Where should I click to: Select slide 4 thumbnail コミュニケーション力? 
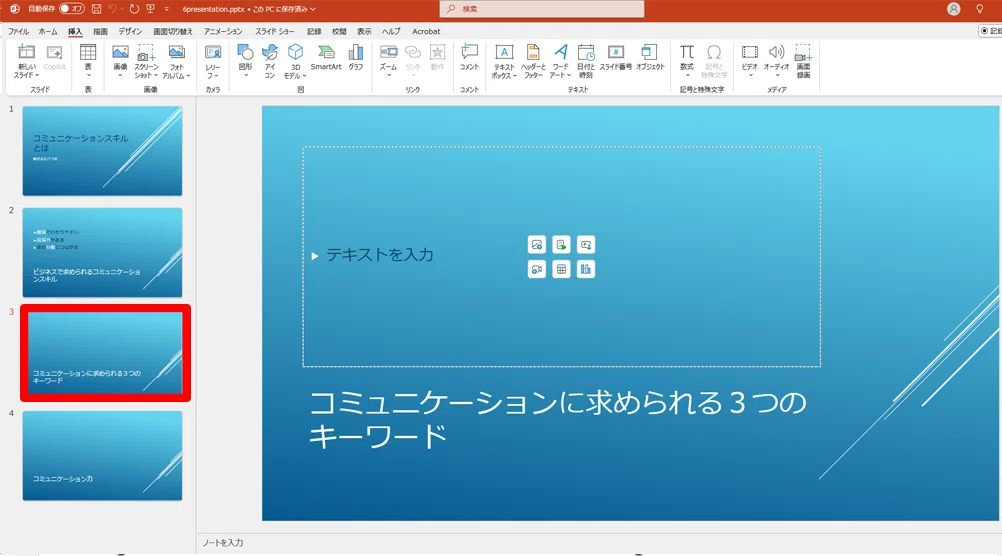click(x=102, y=456)
